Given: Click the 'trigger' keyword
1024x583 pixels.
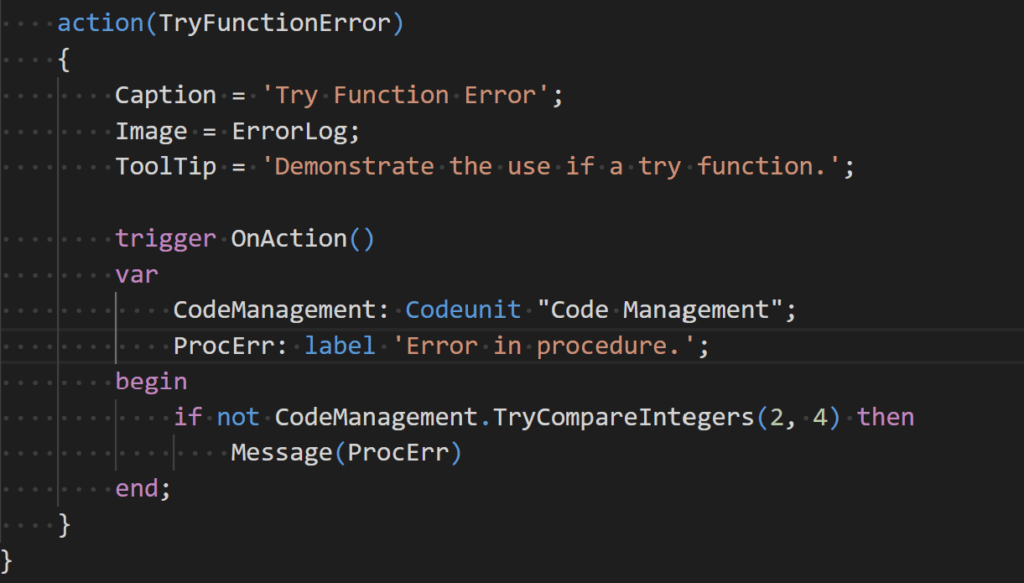Looking at the screenshot, I should tap(165, 238).
